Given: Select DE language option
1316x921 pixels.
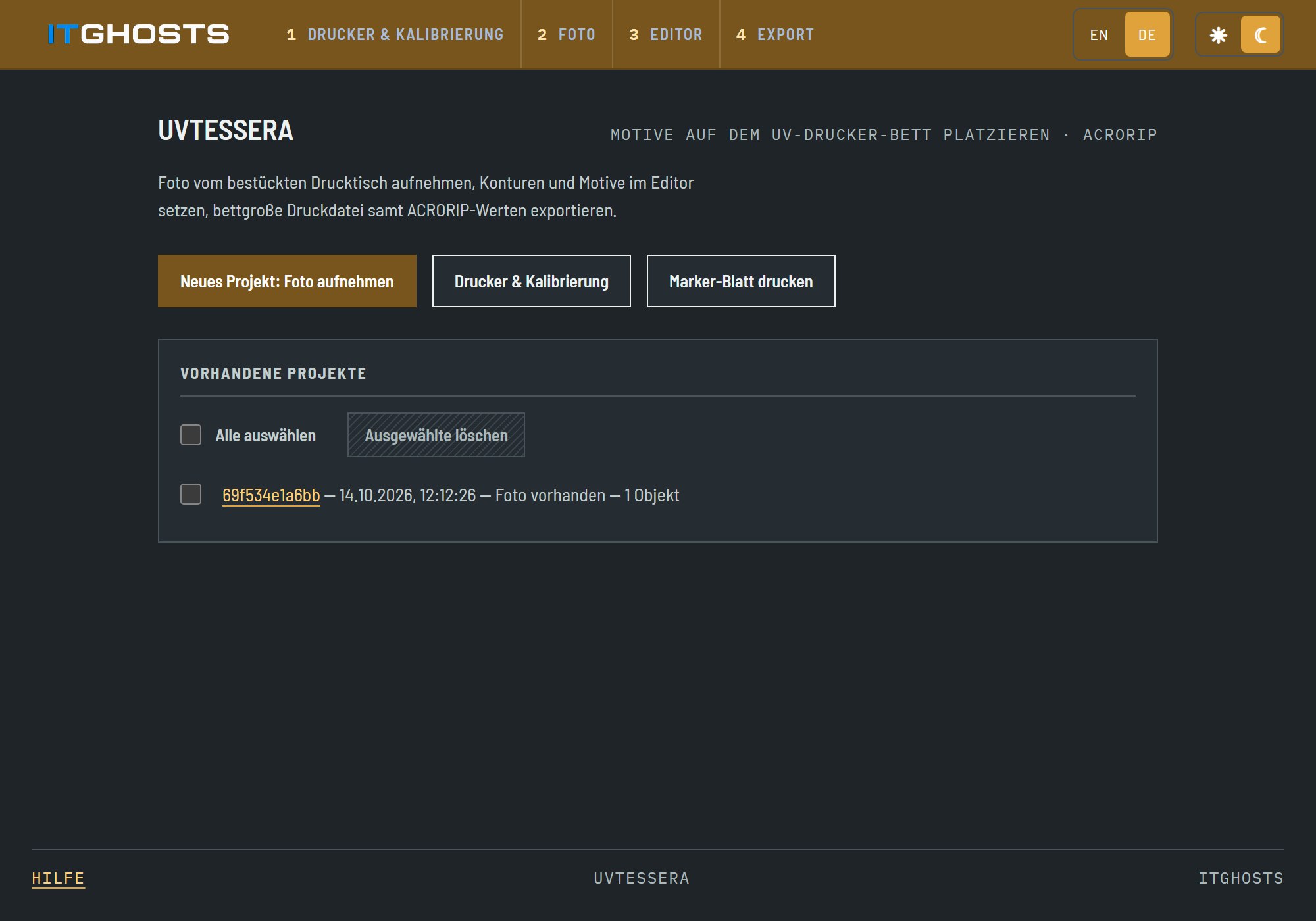Looking at the screenshot, I should pyautogui.click(x=1147, y=35).
